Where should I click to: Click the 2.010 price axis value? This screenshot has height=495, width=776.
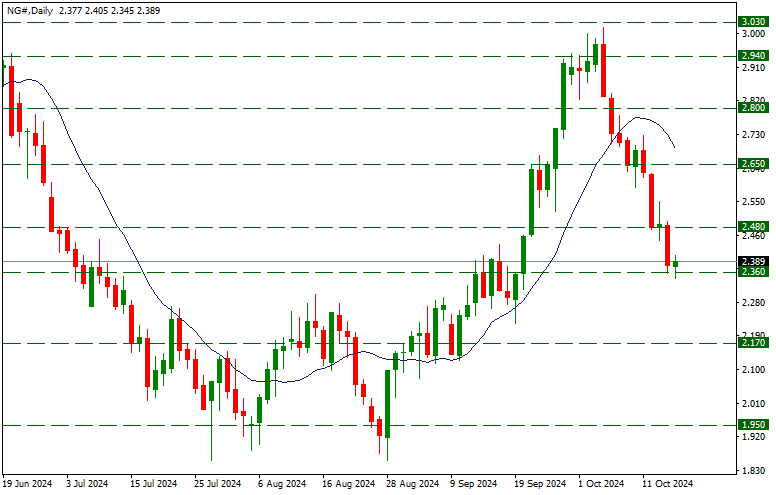(753, 403)
